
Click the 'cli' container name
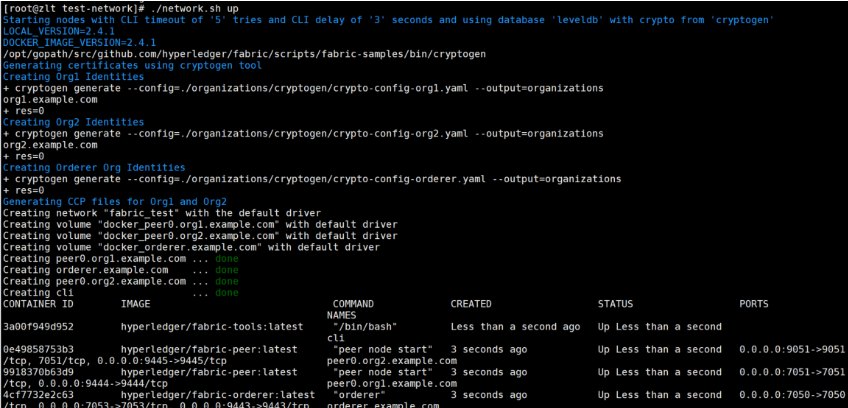(x=335, y=338)
